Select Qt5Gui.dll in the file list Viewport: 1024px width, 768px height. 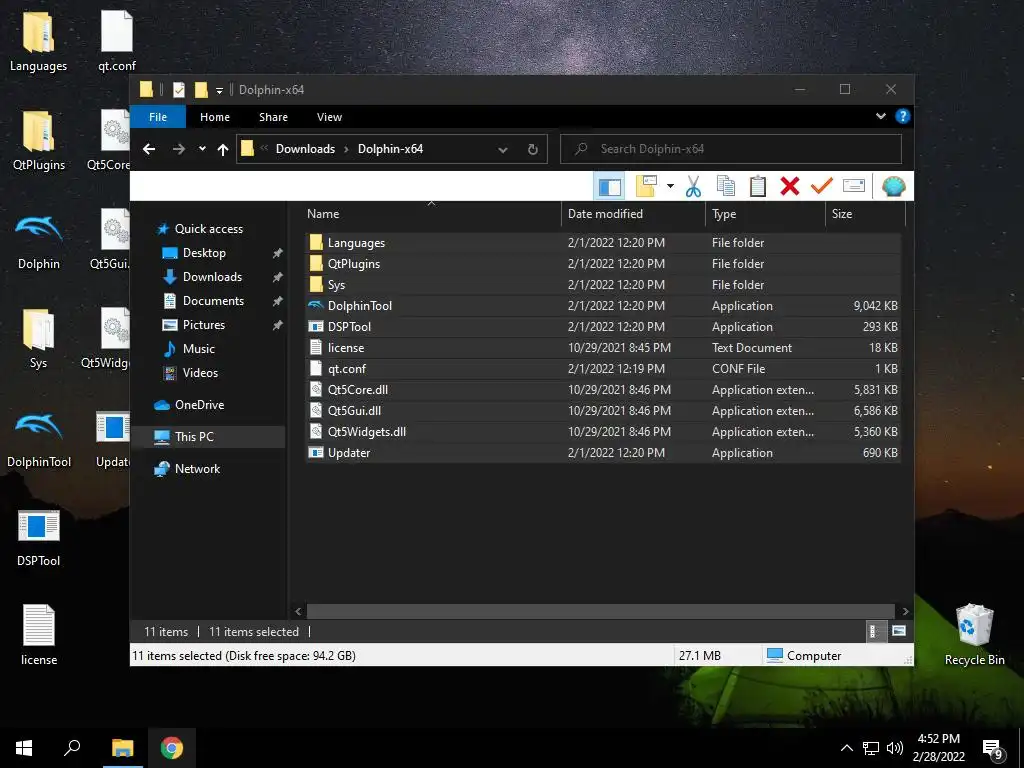[603, 410]
